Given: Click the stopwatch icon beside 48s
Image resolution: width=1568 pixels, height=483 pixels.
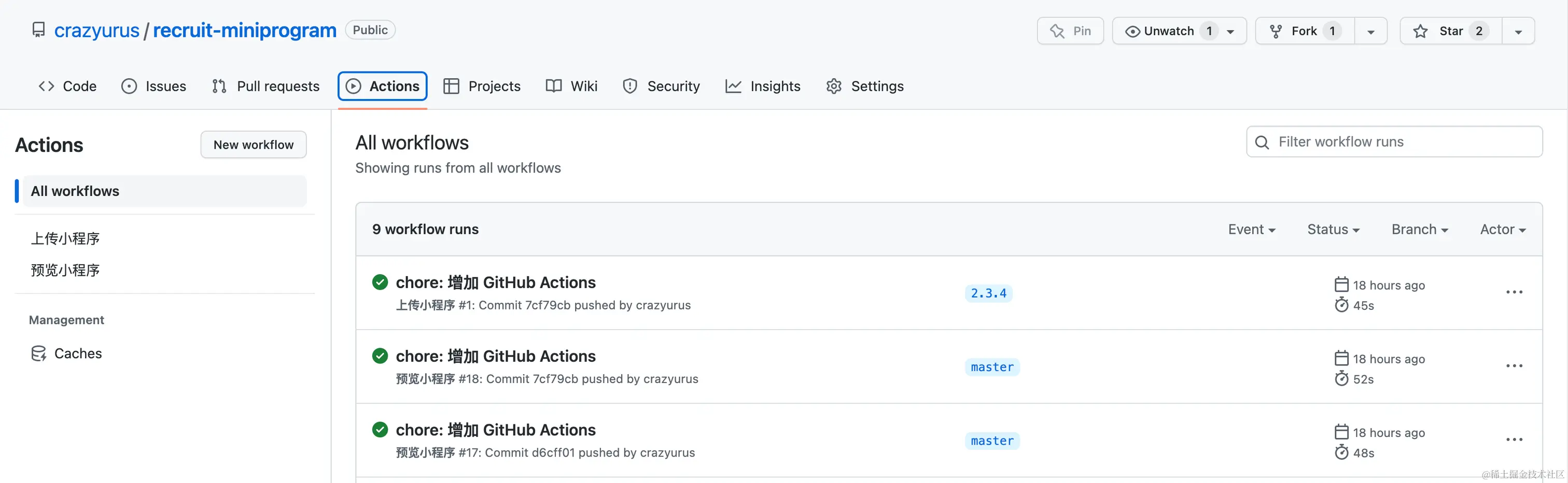Looking at the screenshot, I should pos(1341,452).
